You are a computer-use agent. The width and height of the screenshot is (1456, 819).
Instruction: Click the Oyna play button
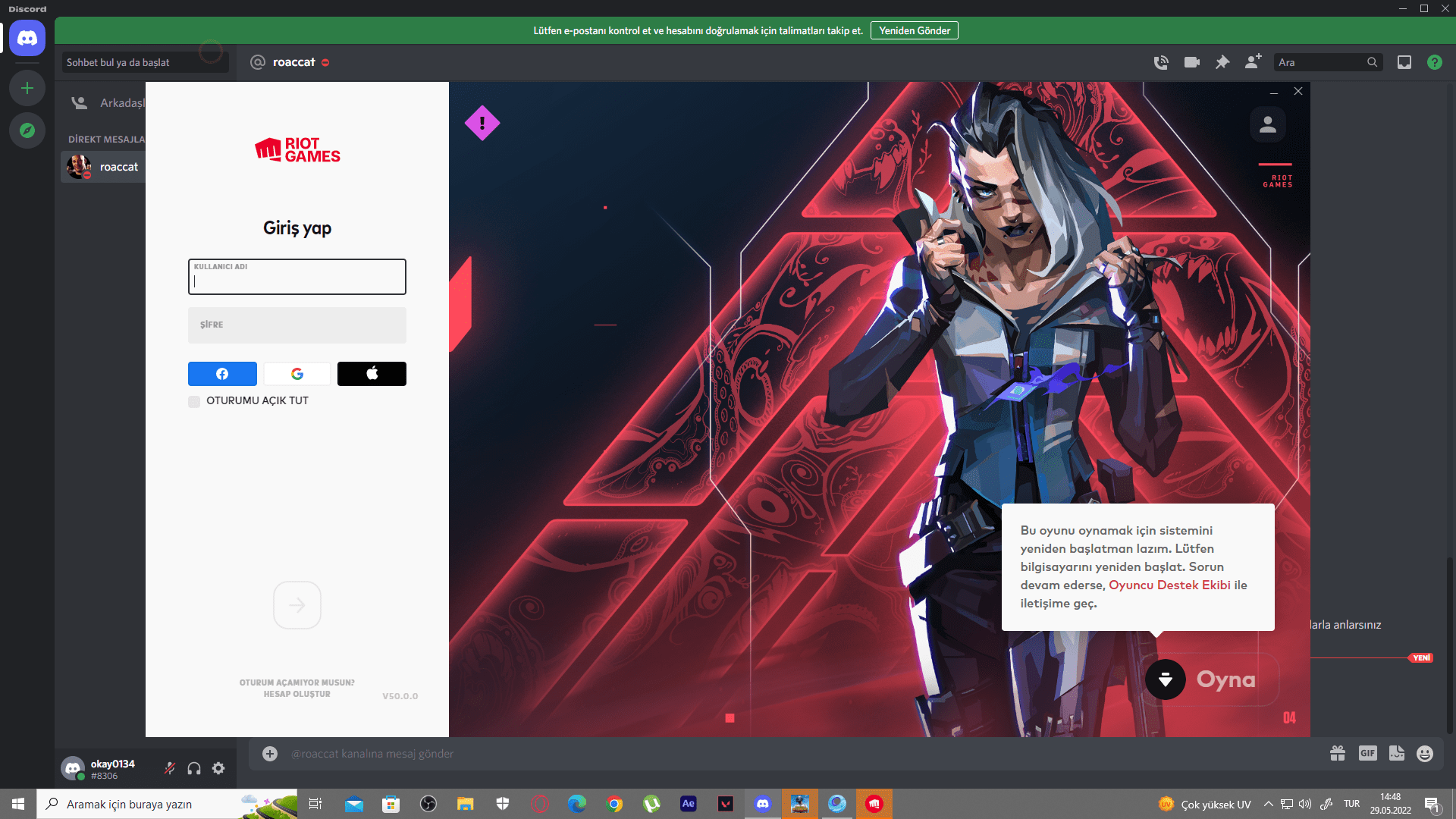tap(1225, 679)
